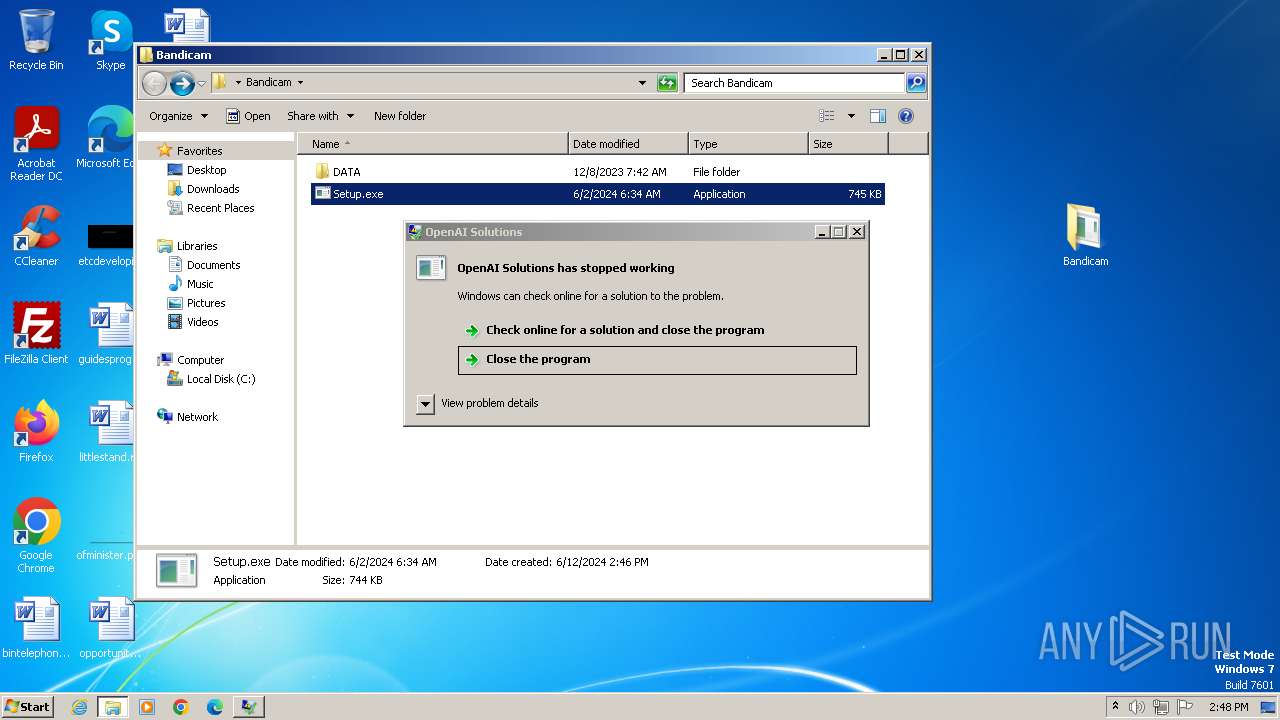Open the volume tray icon
Screen dimensions: 1280x720
1137,707
